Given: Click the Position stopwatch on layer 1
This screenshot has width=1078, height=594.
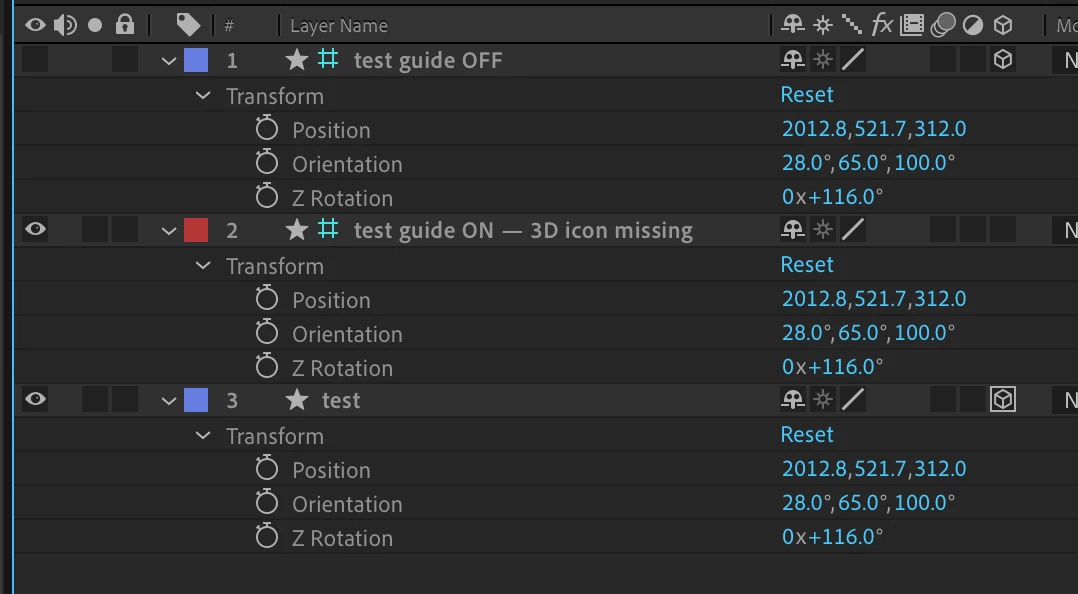Looking at the screenshot, I should coord(266,129).
